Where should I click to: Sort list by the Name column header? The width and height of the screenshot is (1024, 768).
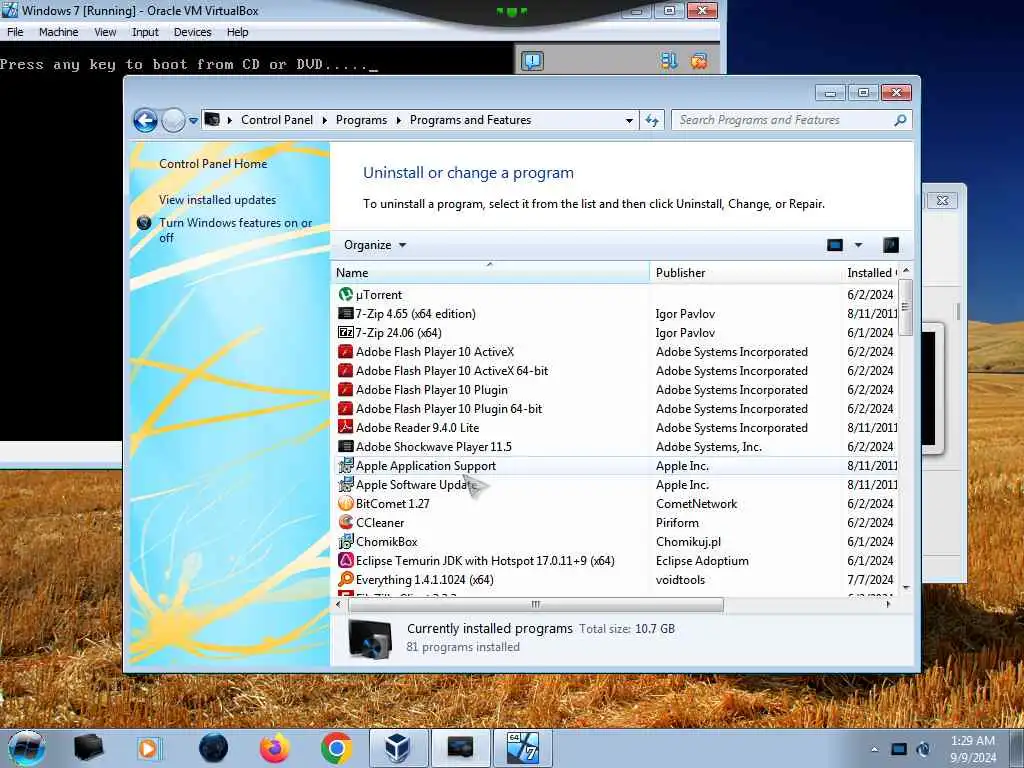click(x=490, y=273)
